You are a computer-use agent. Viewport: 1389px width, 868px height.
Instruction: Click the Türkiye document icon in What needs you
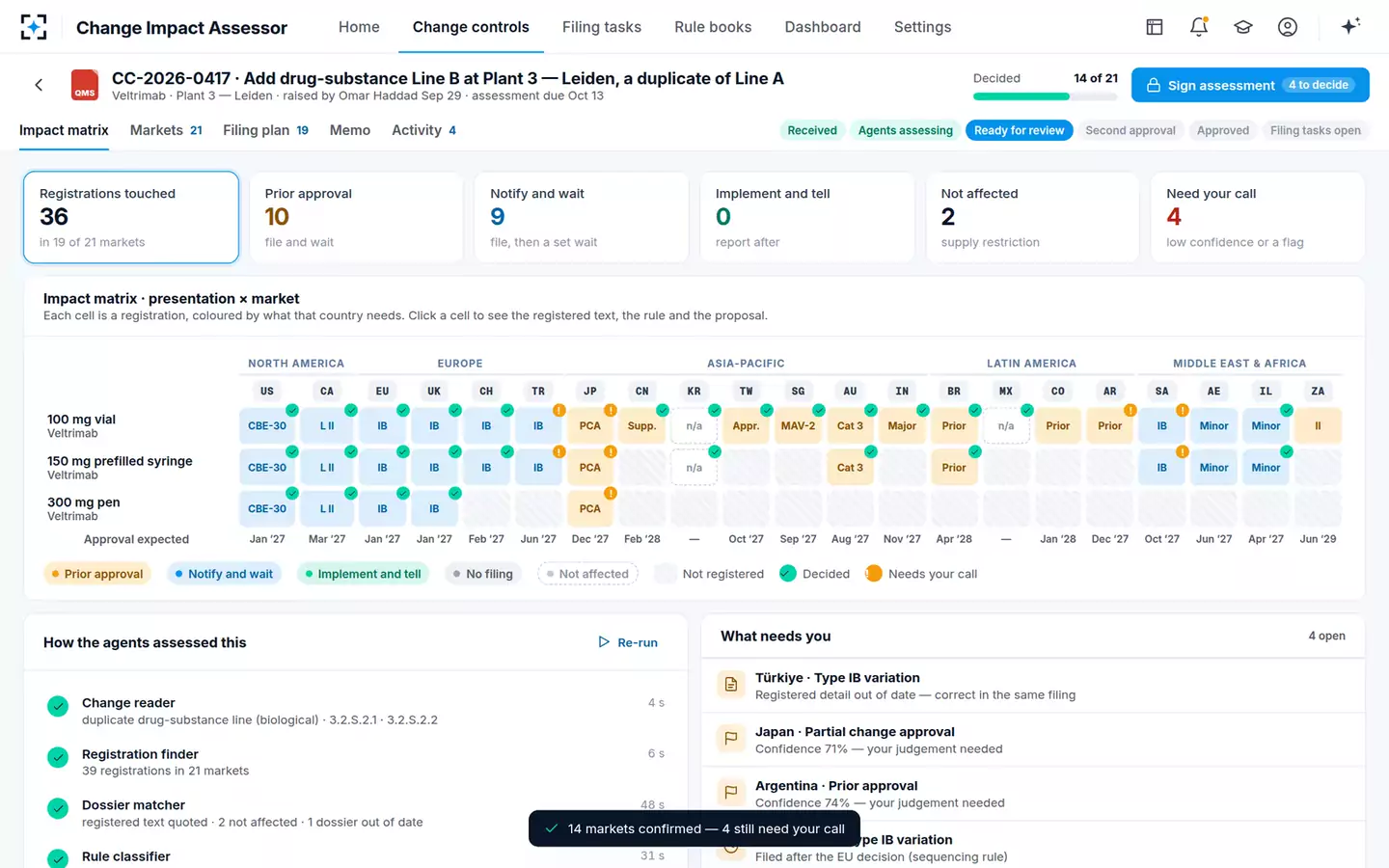(x=731, y=685)
